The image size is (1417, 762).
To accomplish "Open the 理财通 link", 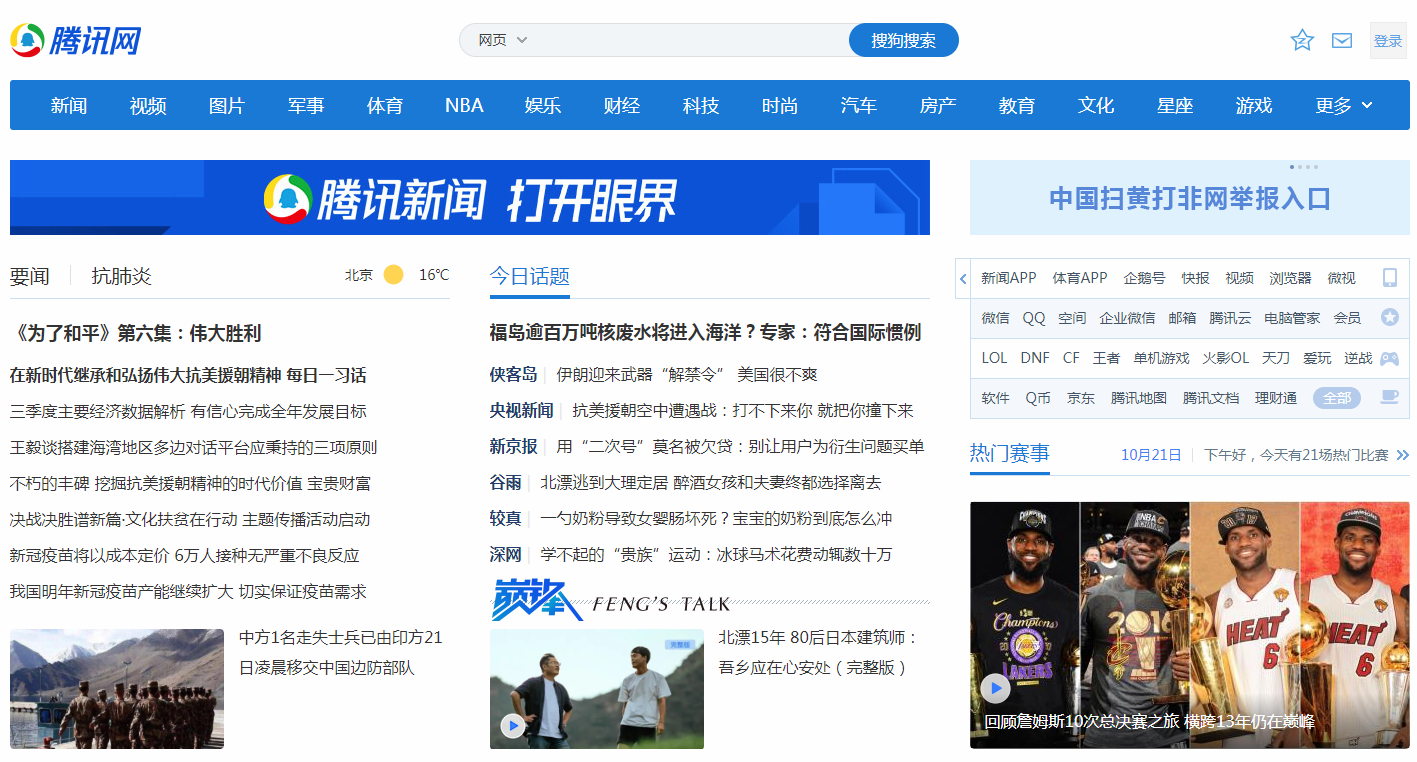I will point(1276,397).
